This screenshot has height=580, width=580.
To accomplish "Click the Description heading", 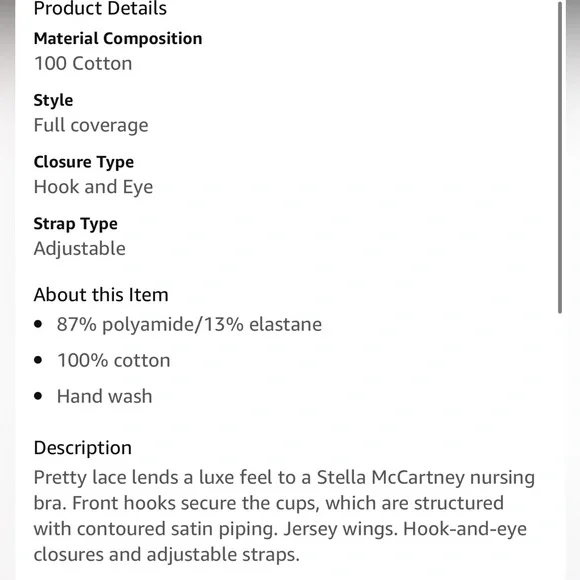I will point(83,448).
